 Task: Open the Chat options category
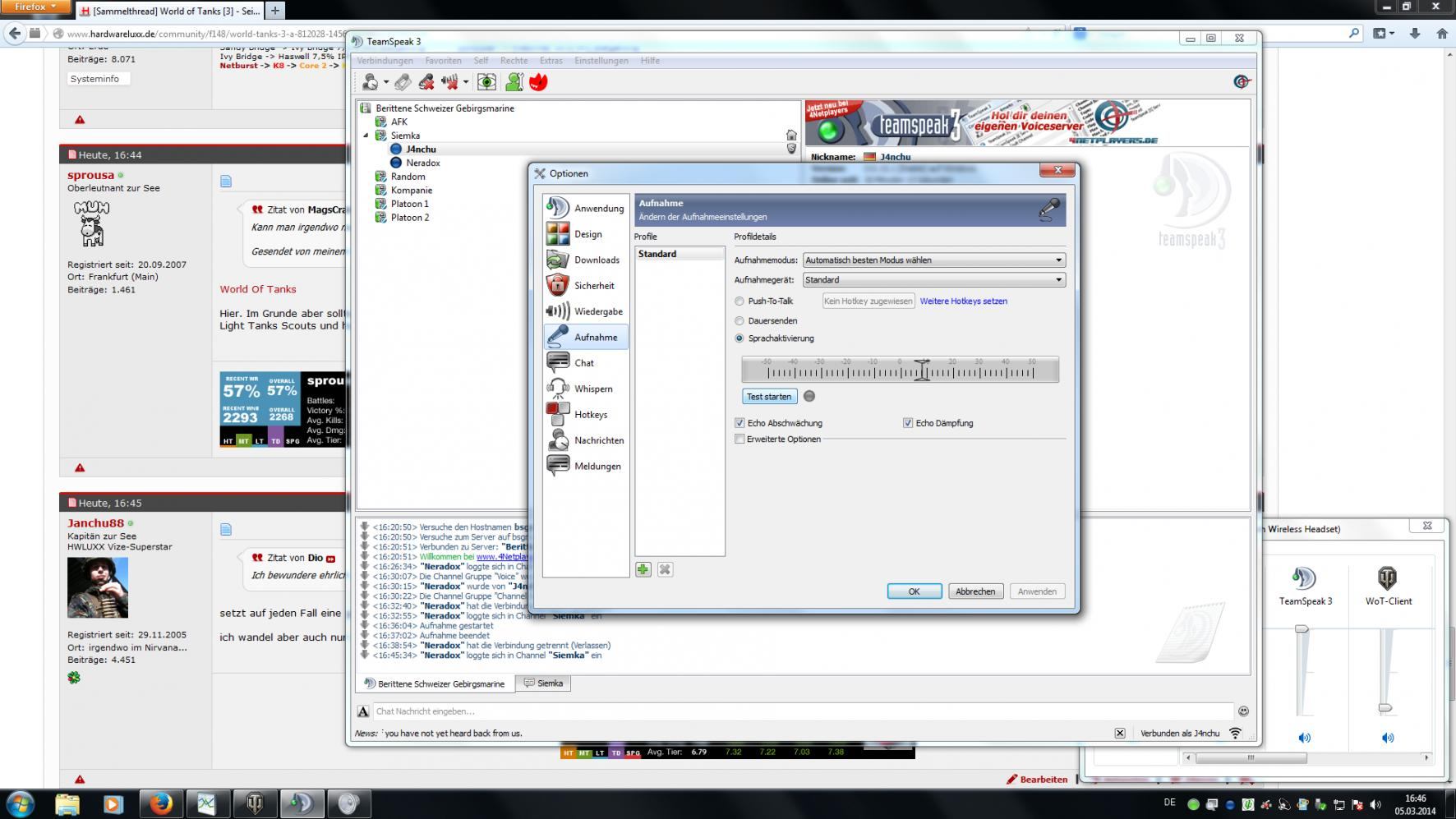585,362
